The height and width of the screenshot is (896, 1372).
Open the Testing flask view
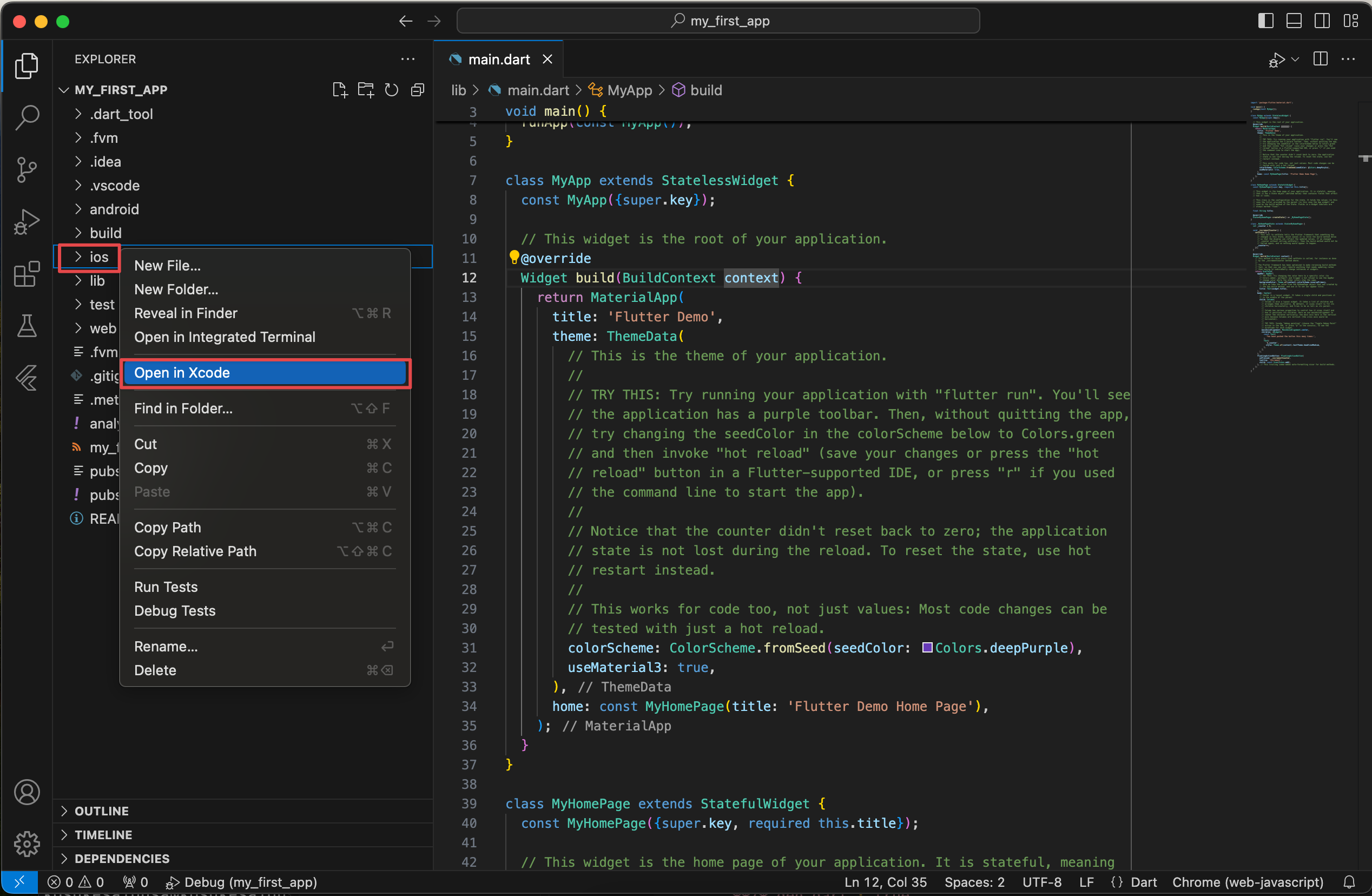pyautogui.click(x=27, y=326)
